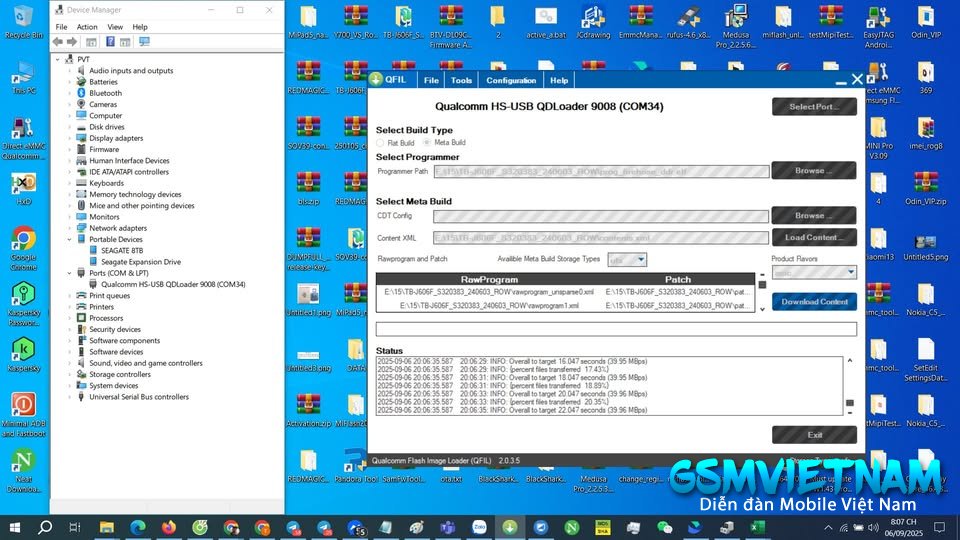Image resolution: width=960 pixels, height=540 pixels.
Task: Select the Flat Build radio button
Action: click(x=380, y=143)
